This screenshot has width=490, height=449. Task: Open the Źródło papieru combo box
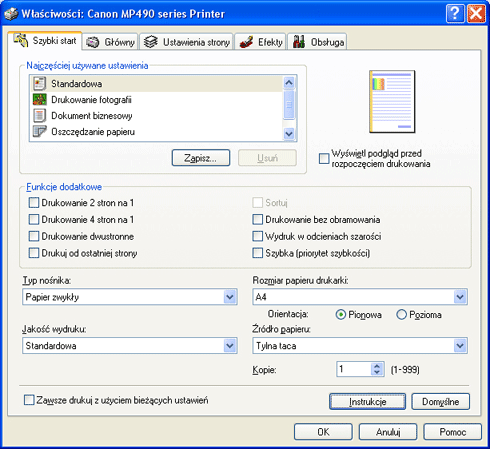click(x=460, y=346)
